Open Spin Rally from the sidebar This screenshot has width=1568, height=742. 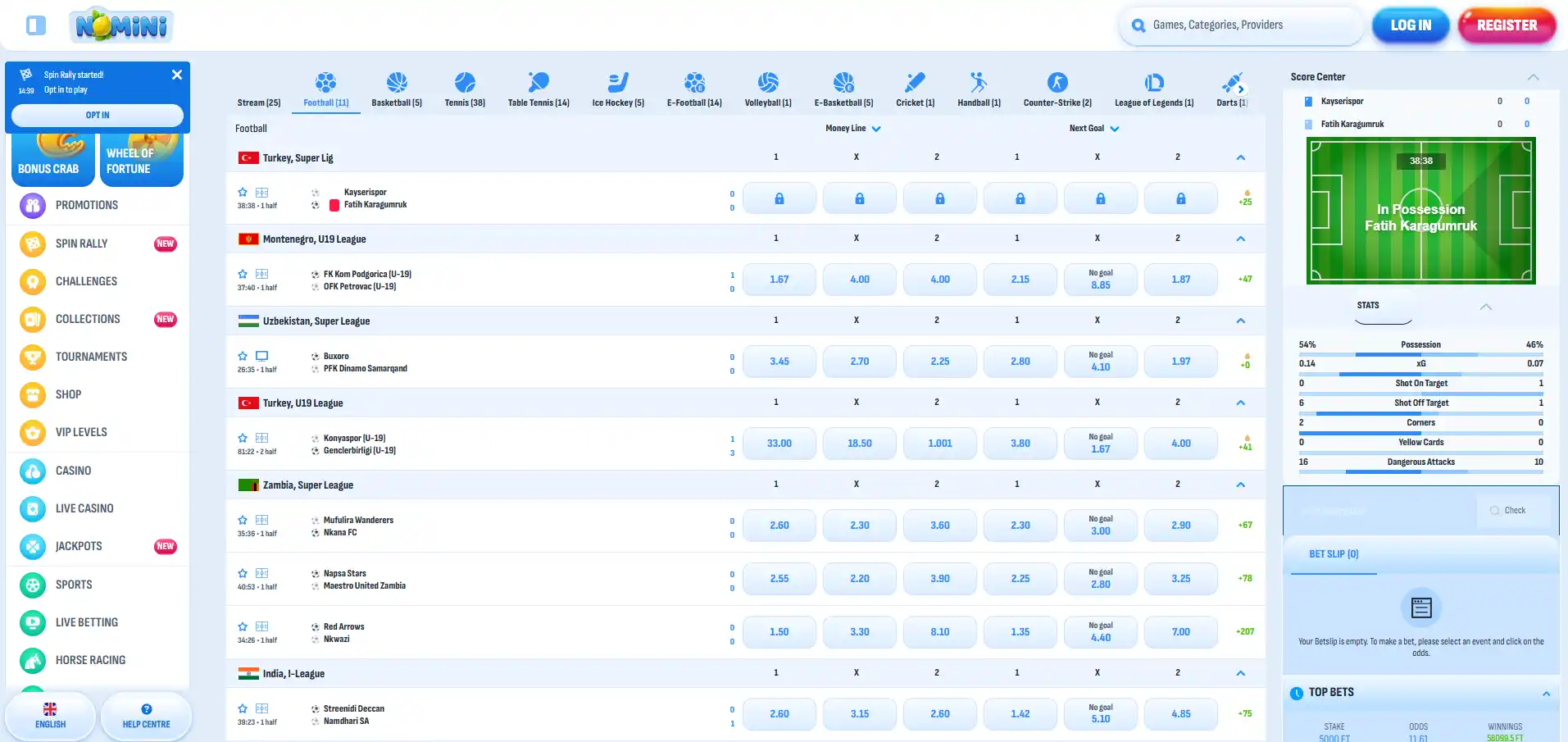point(98,244)
